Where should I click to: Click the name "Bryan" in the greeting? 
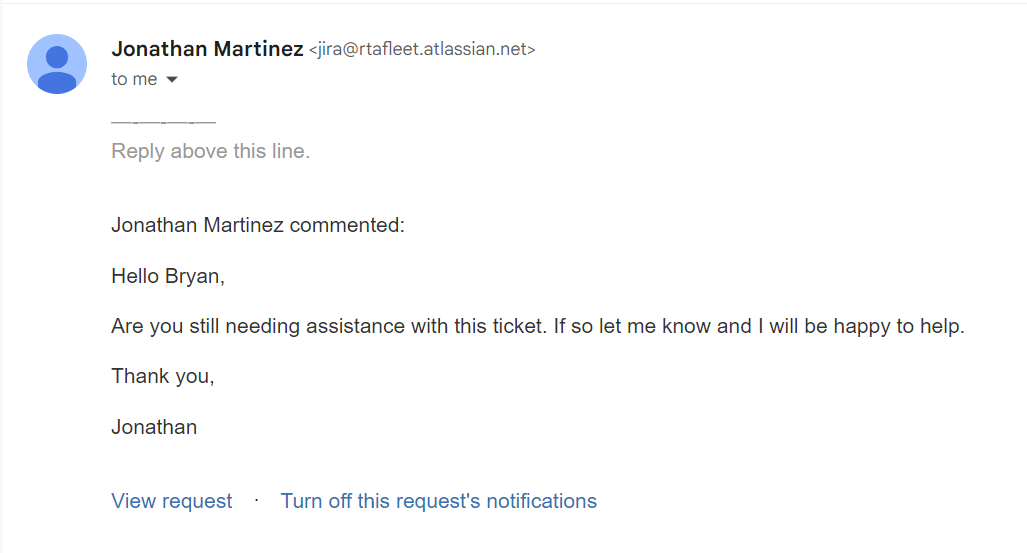pyautogui.click(x=194, y=276)
